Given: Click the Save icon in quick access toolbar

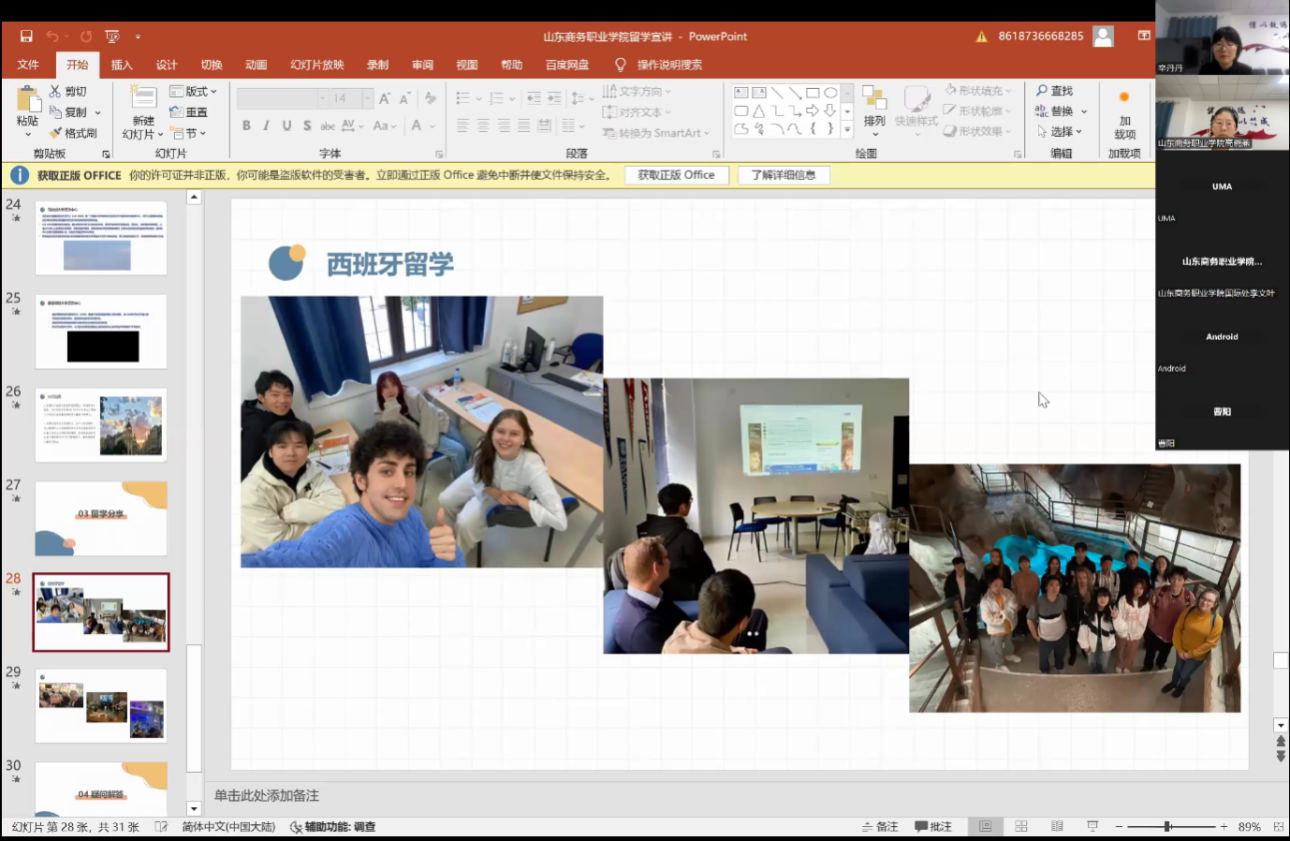Looking at the screenshot, I should (26, 37).
